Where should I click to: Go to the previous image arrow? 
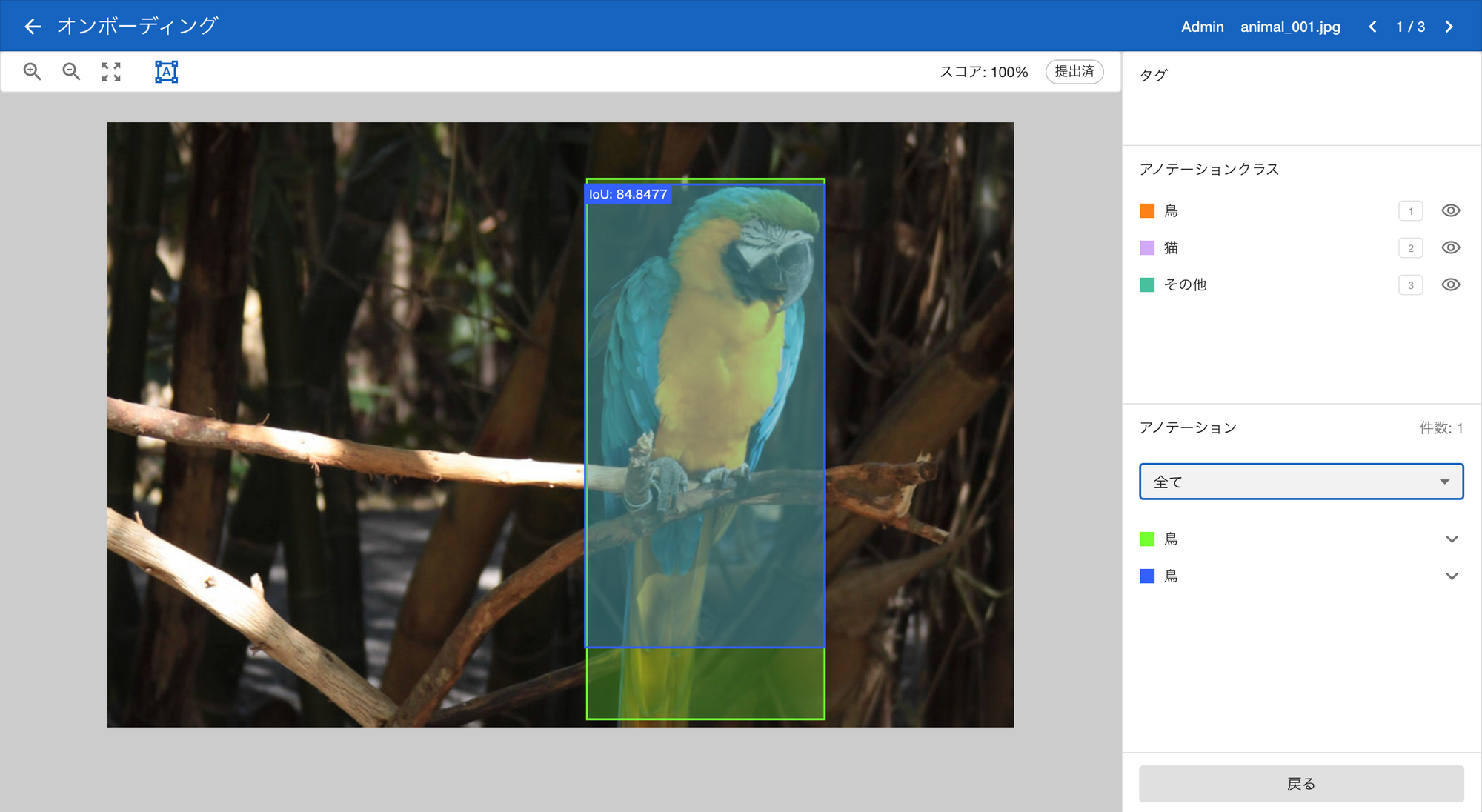1372,27
